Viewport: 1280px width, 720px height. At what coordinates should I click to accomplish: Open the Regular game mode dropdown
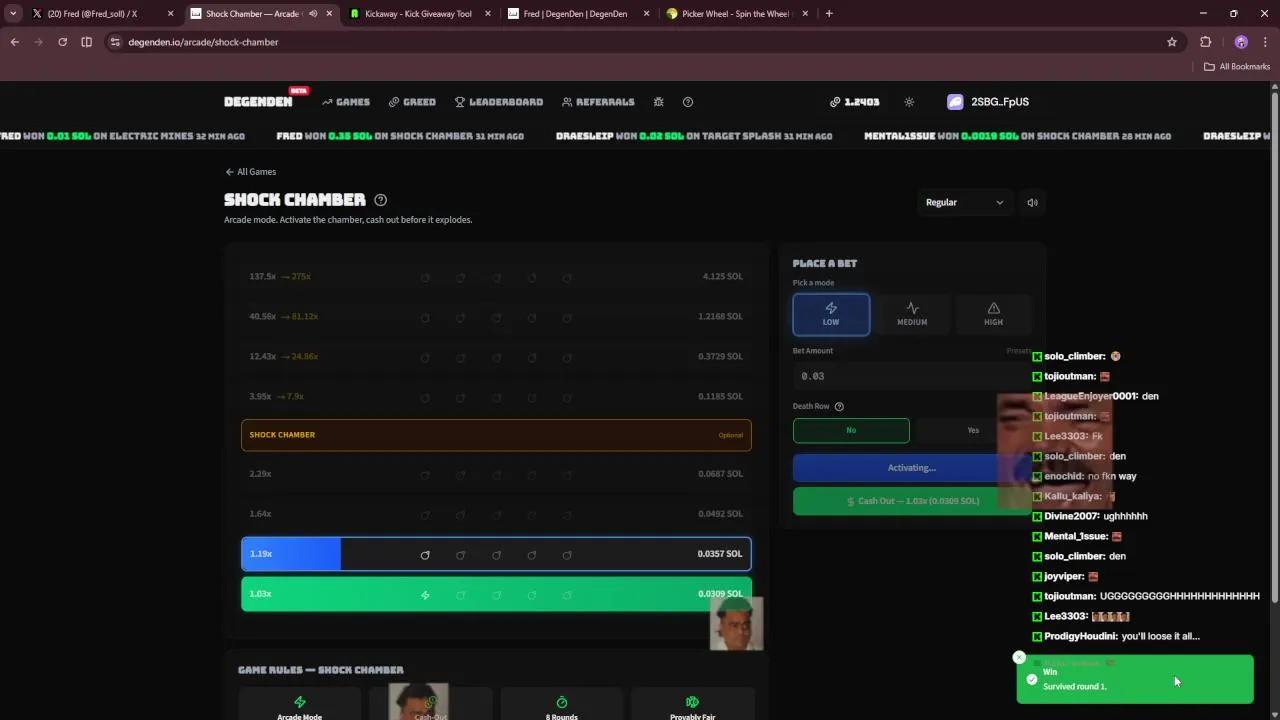[x=963, y=202]
